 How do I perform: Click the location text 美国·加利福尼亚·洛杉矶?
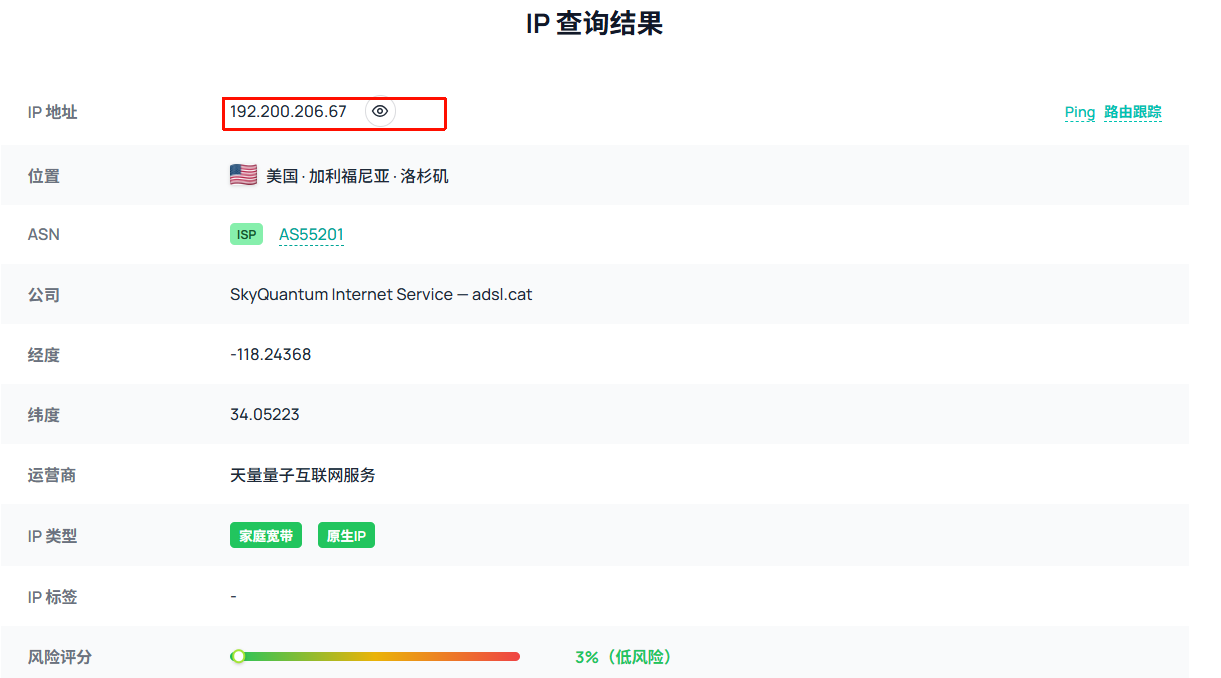pos(357,176)
